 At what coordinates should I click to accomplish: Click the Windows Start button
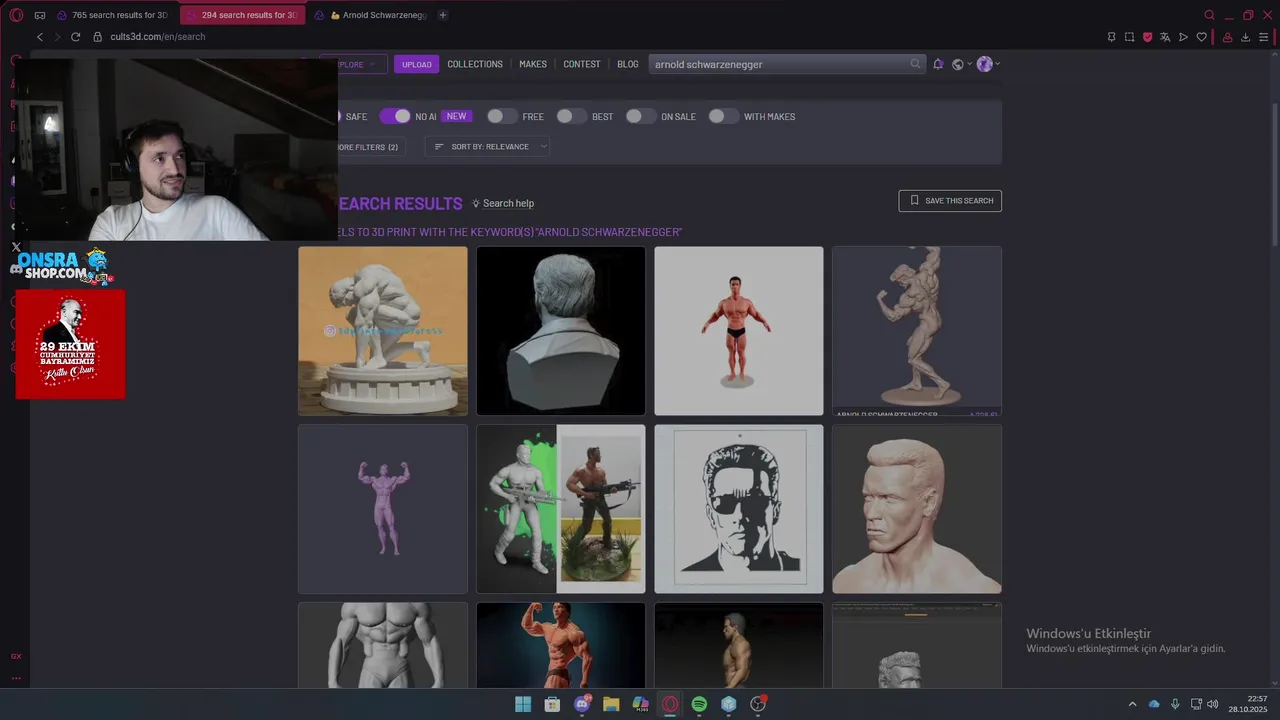pos(523,704)
